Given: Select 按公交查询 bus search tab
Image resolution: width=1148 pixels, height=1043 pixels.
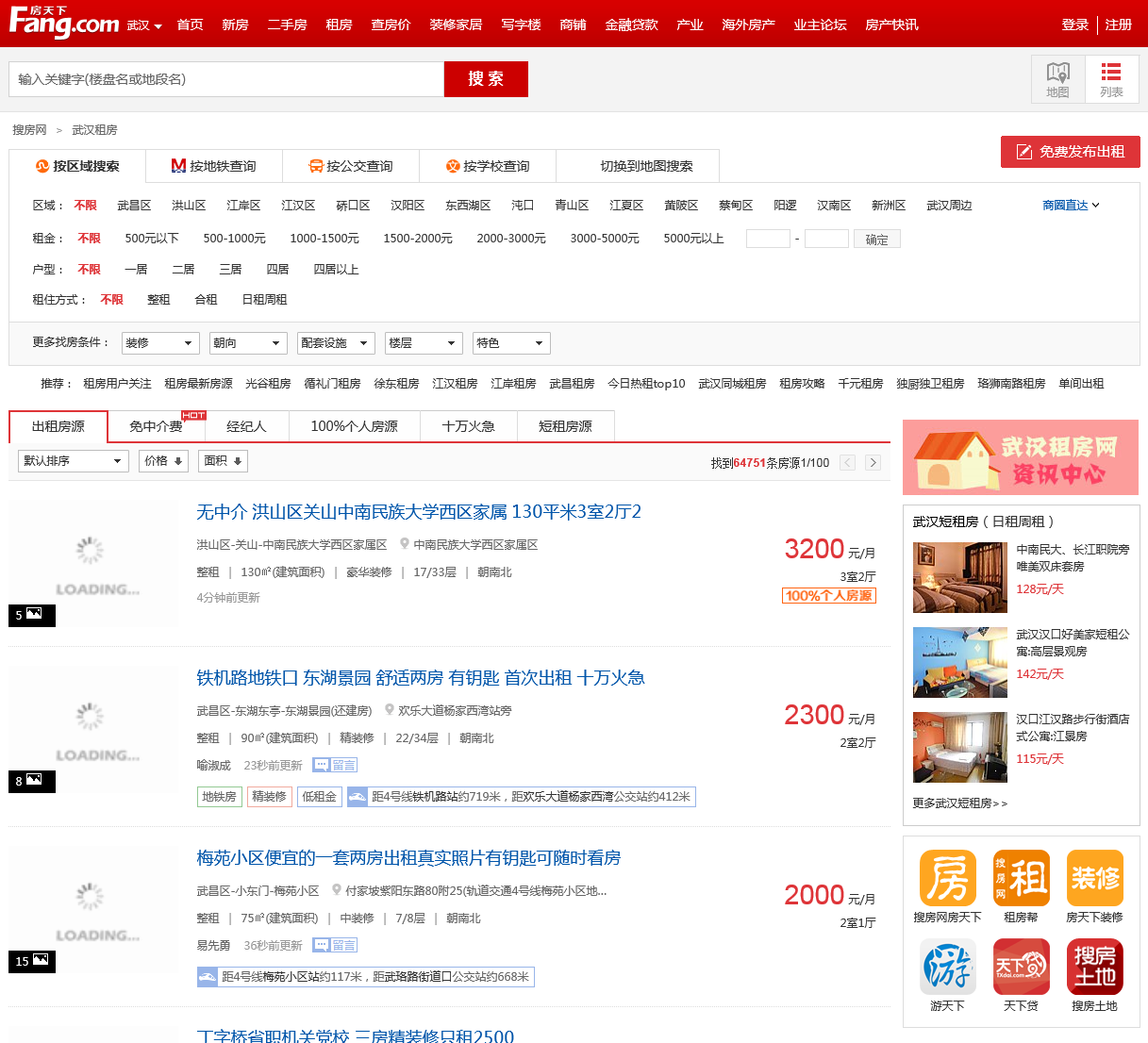Looking at the screenshot, I should [351, 166].
